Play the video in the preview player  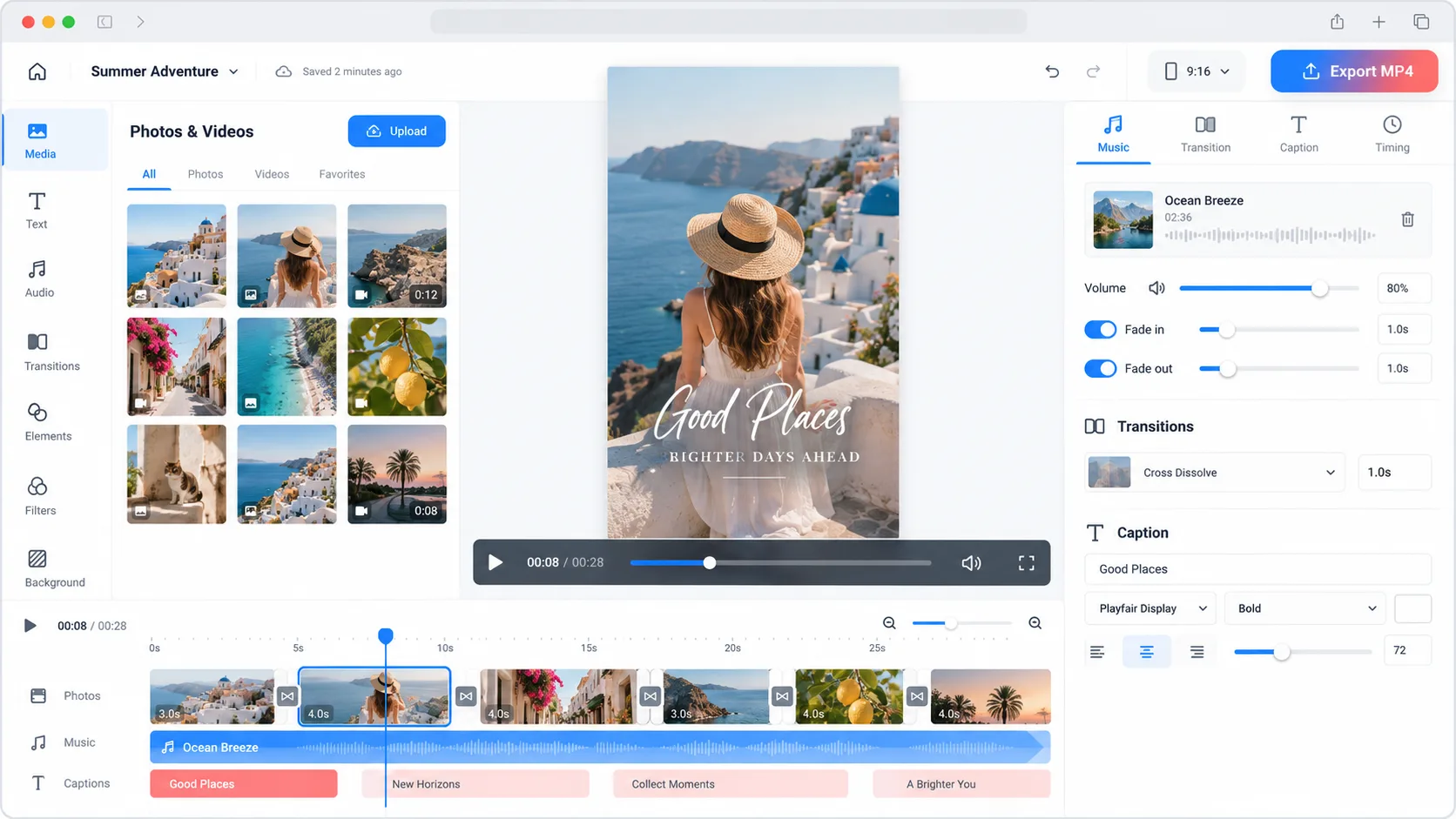[495, 563]
